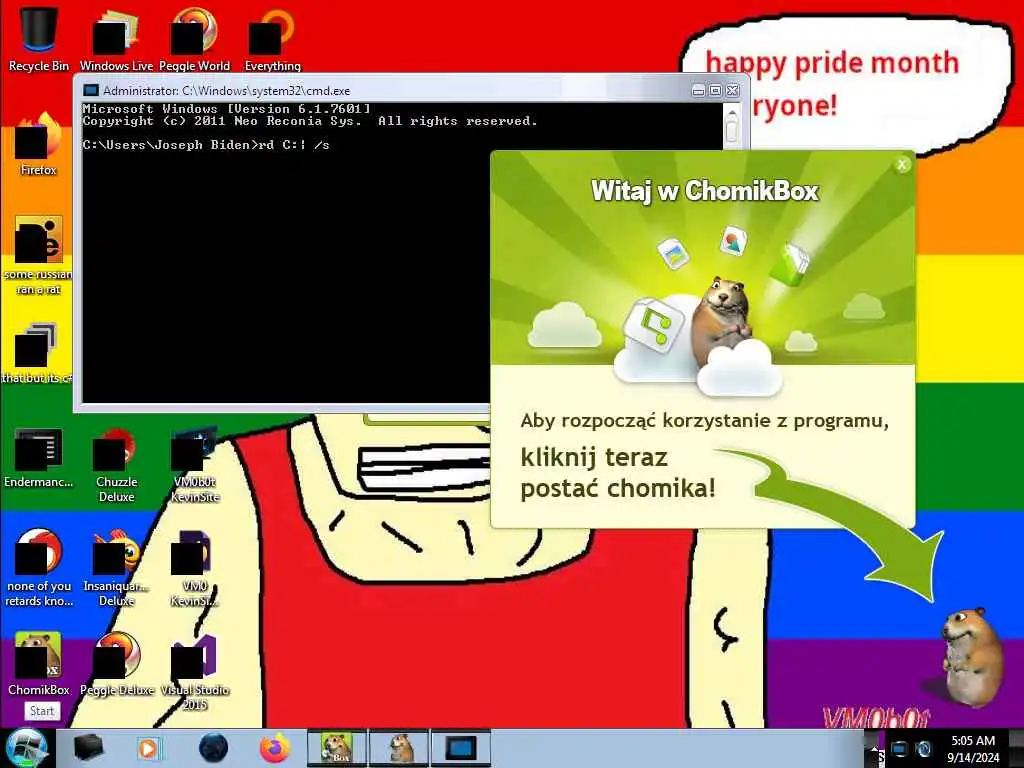
Task: Click the "rd C:! /s" command line
Action: [x=206, y=145]
